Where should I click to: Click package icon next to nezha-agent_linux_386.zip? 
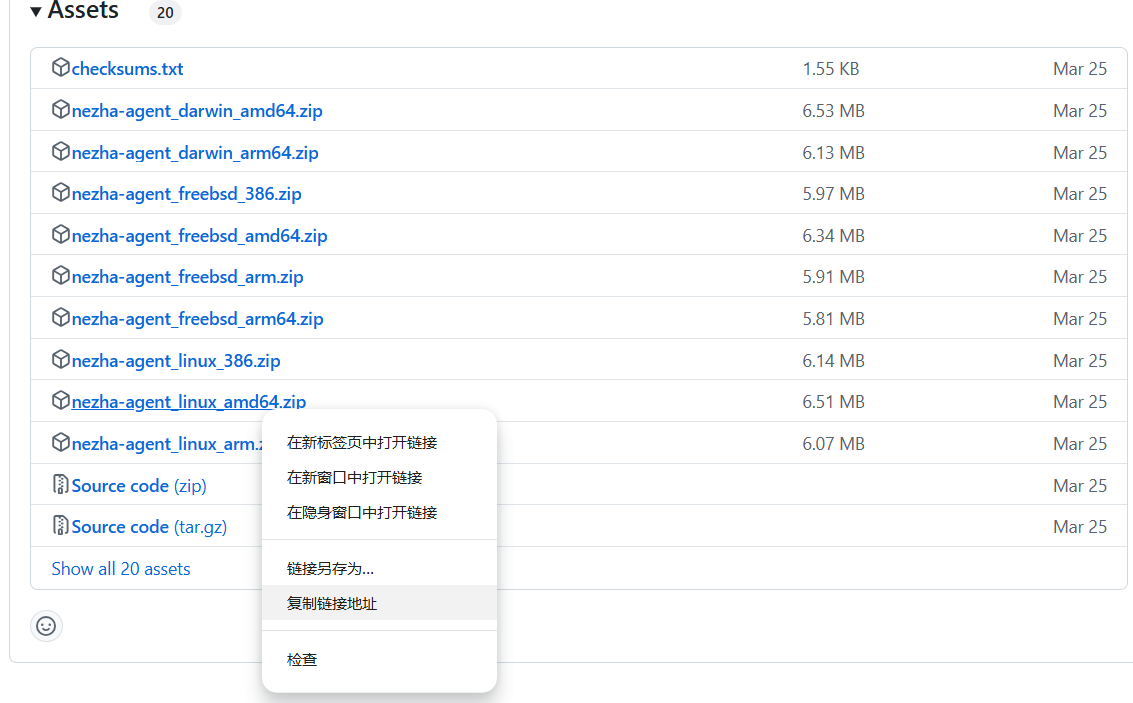tap(61, 359)
